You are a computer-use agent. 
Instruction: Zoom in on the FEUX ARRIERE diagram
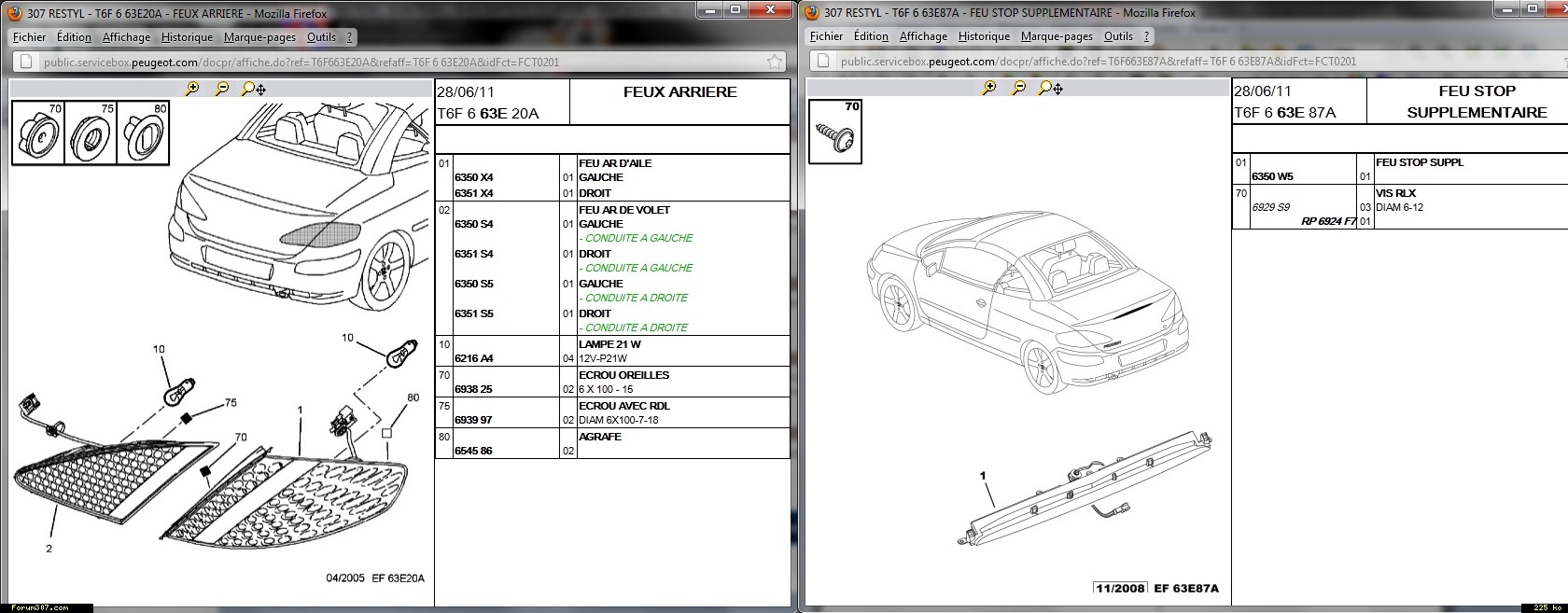tap(191, 89)
